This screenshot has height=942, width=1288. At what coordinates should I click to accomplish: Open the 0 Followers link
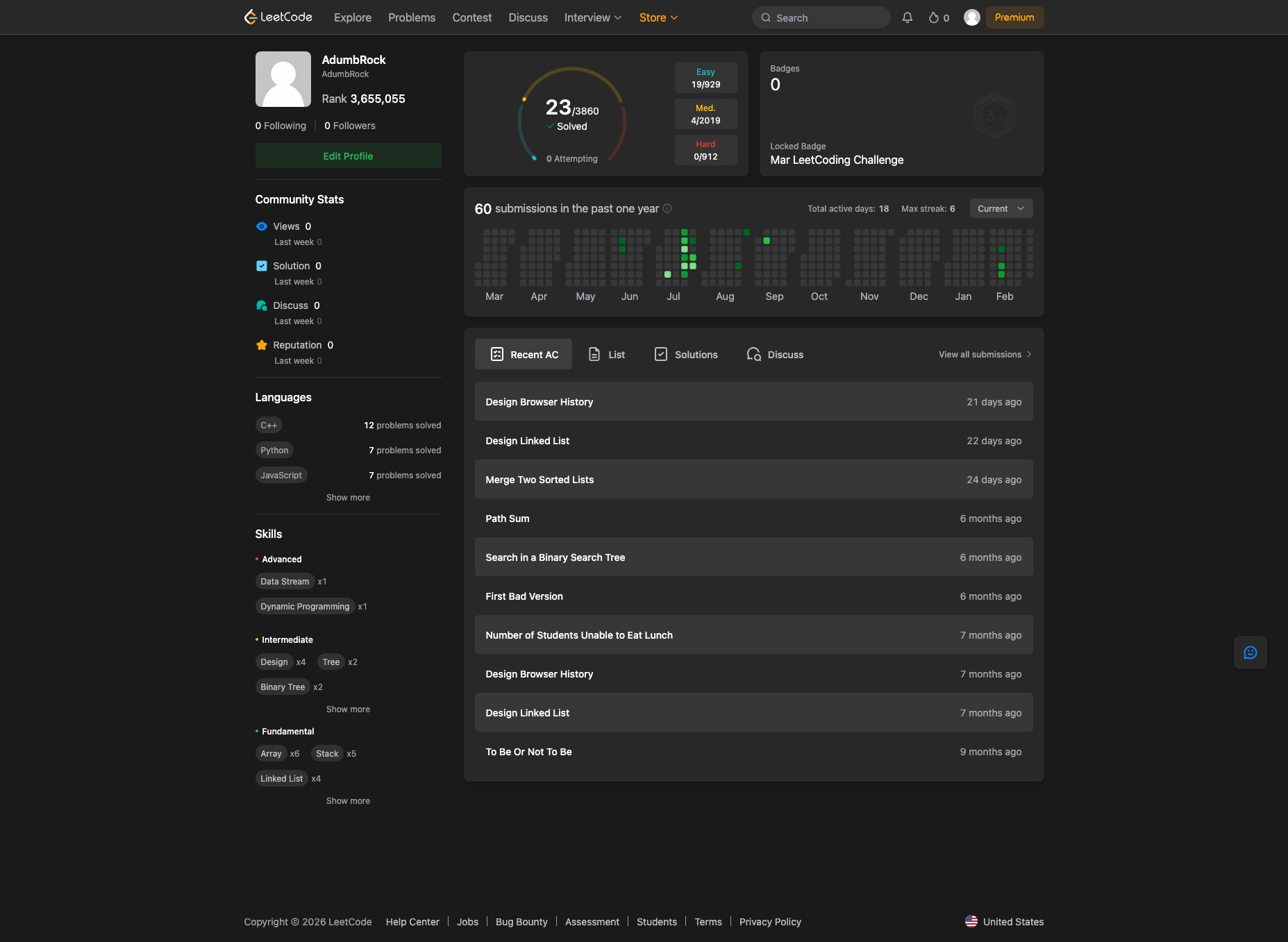[350, 126]
